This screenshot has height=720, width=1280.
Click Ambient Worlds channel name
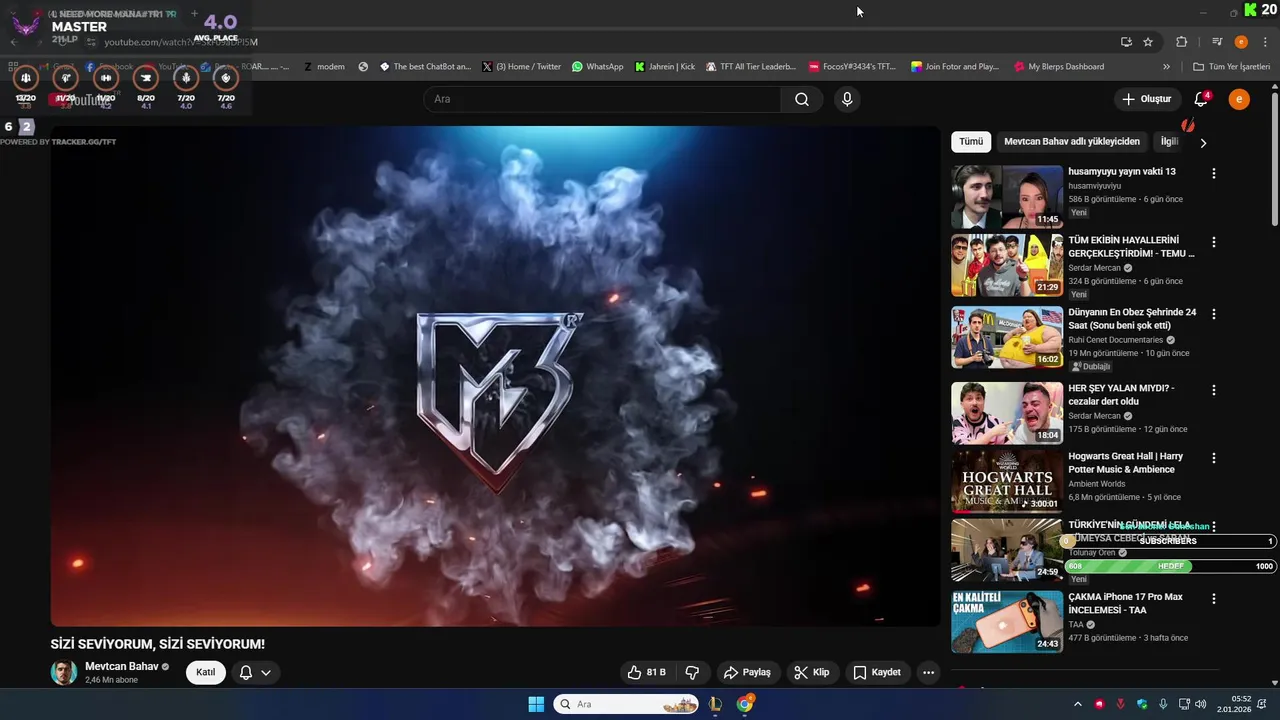click(x=1096, y=484)
